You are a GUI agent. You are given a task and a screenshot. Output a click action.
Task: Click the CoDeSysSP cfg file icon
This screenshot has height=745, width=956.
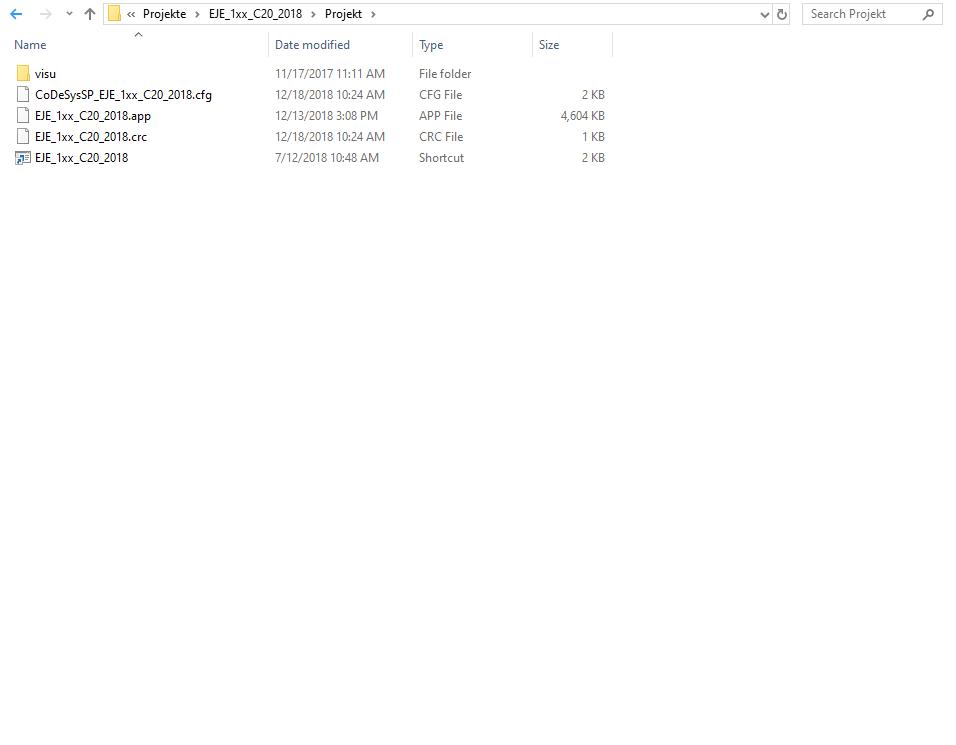tap(23, 94)
